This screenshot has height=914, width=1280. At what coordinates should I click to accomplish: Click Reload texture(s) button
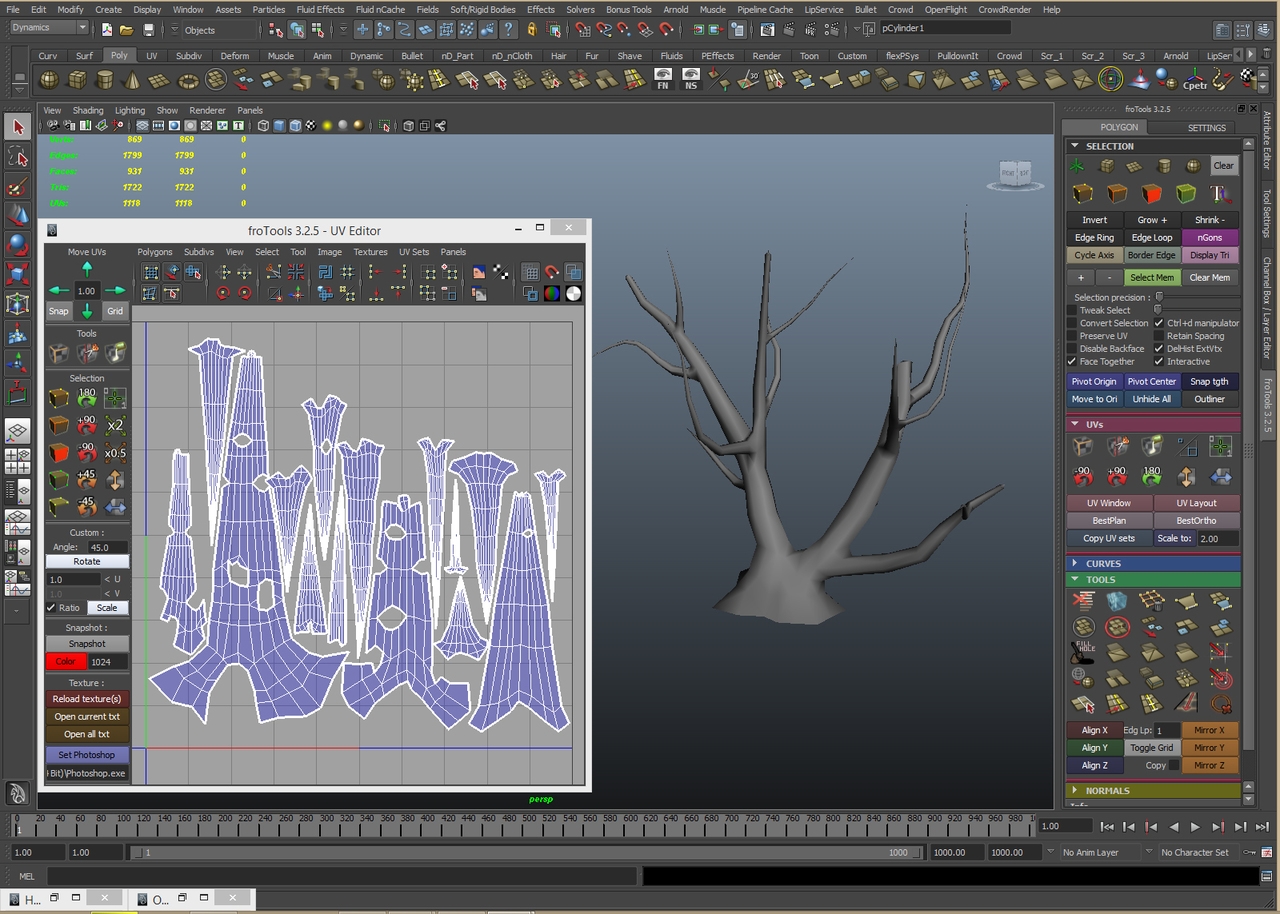(x=87, y=699)
